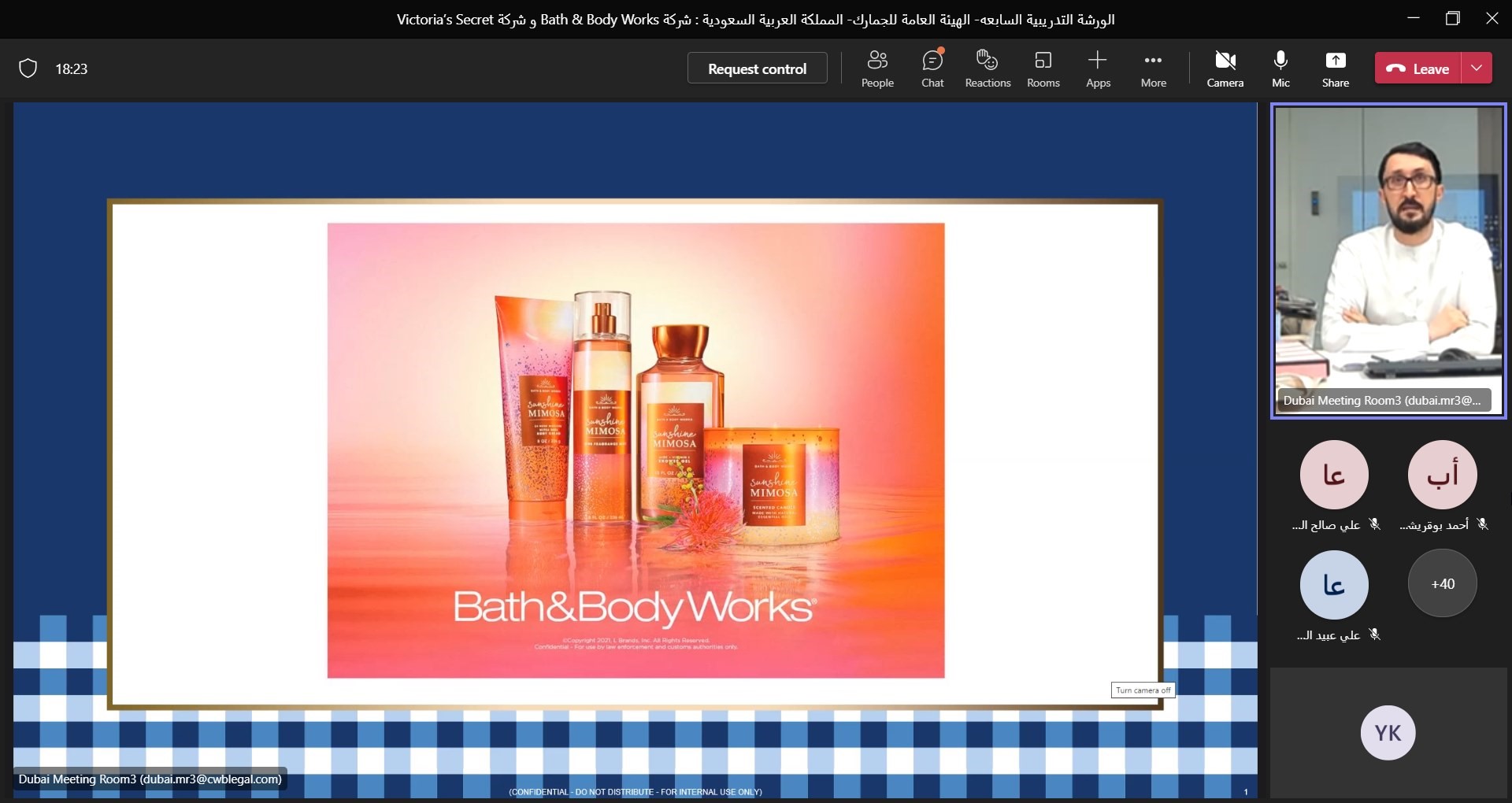Add Apps to the meeting

coord(1098,68)
